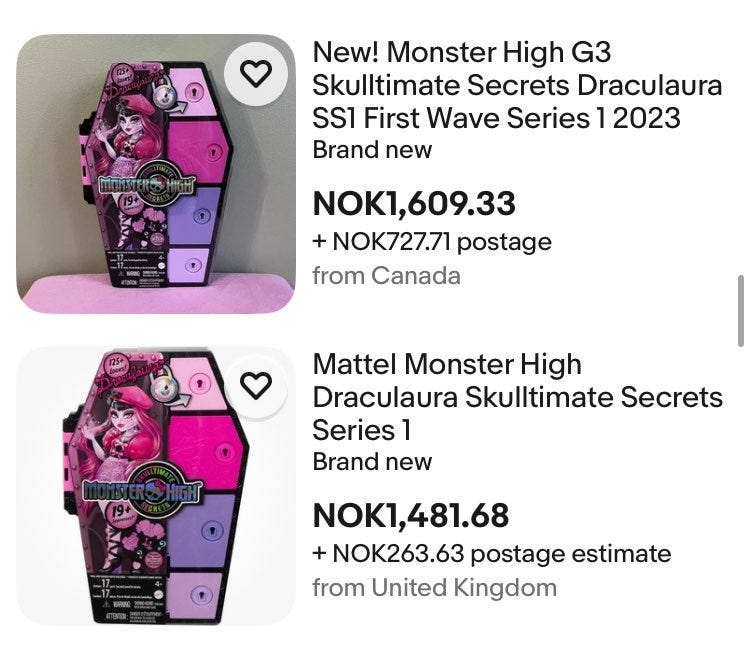This screenshot has width=750, height=657.
Task: Click 'Brand new' under the second listing
Action: coord(372,462)
